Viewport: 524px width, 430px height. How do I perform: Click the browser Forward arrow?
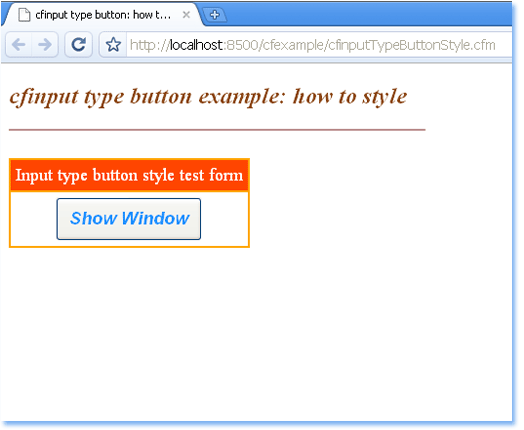coord(45,45)
